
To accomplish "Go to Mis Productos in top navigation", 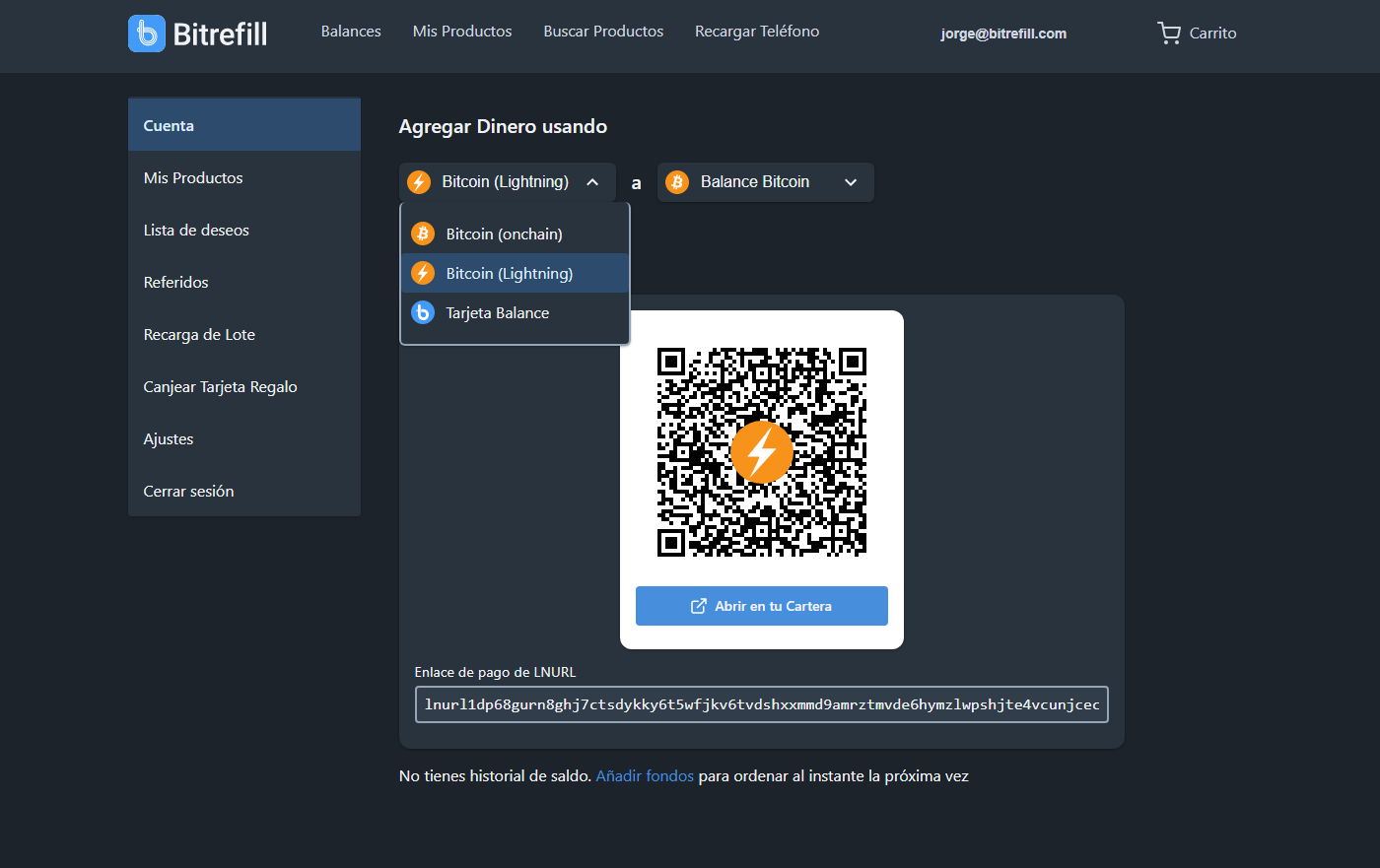I will click(x=462, y=32).
